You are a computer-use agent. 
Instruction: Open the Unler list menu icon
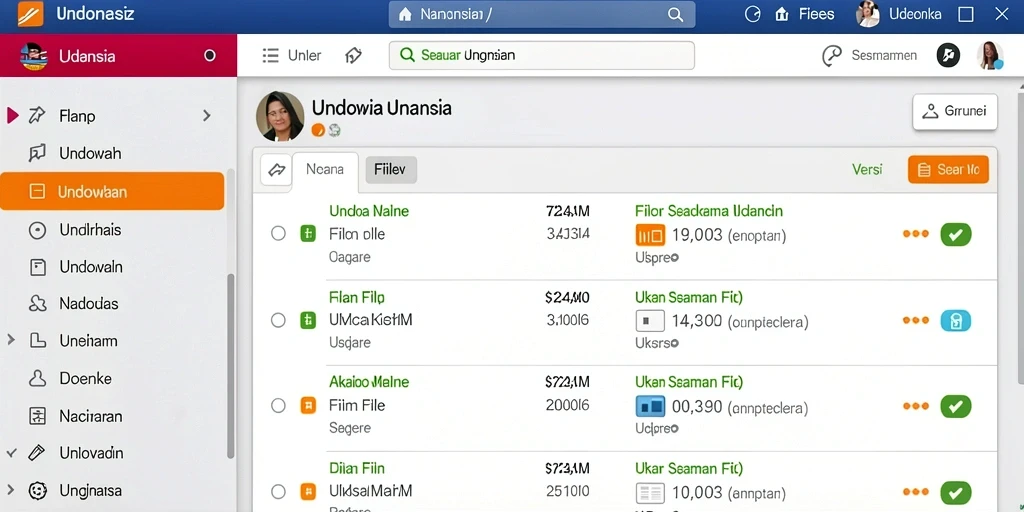point(270,56)
